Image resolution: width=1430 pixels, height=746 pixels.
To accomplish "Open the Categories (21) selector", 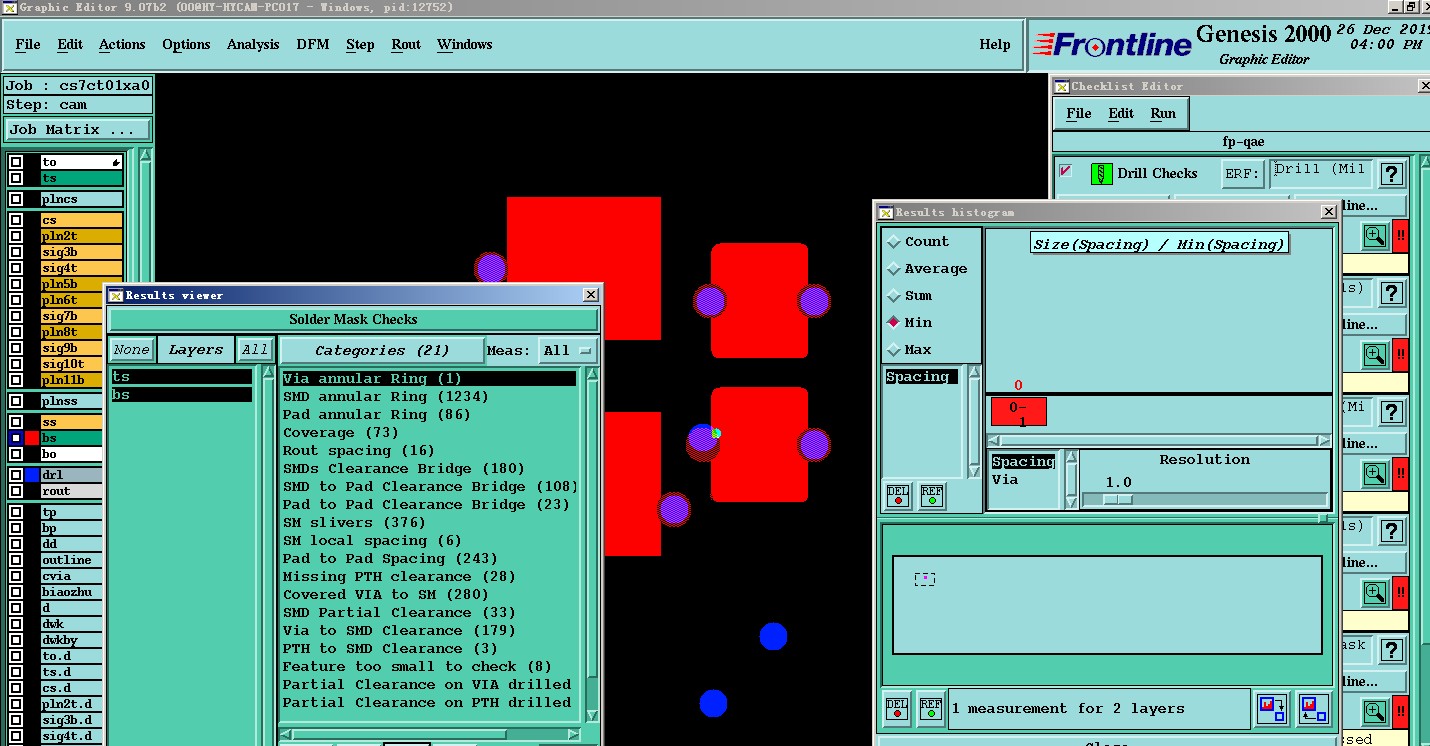I will [x=381, y=350].
